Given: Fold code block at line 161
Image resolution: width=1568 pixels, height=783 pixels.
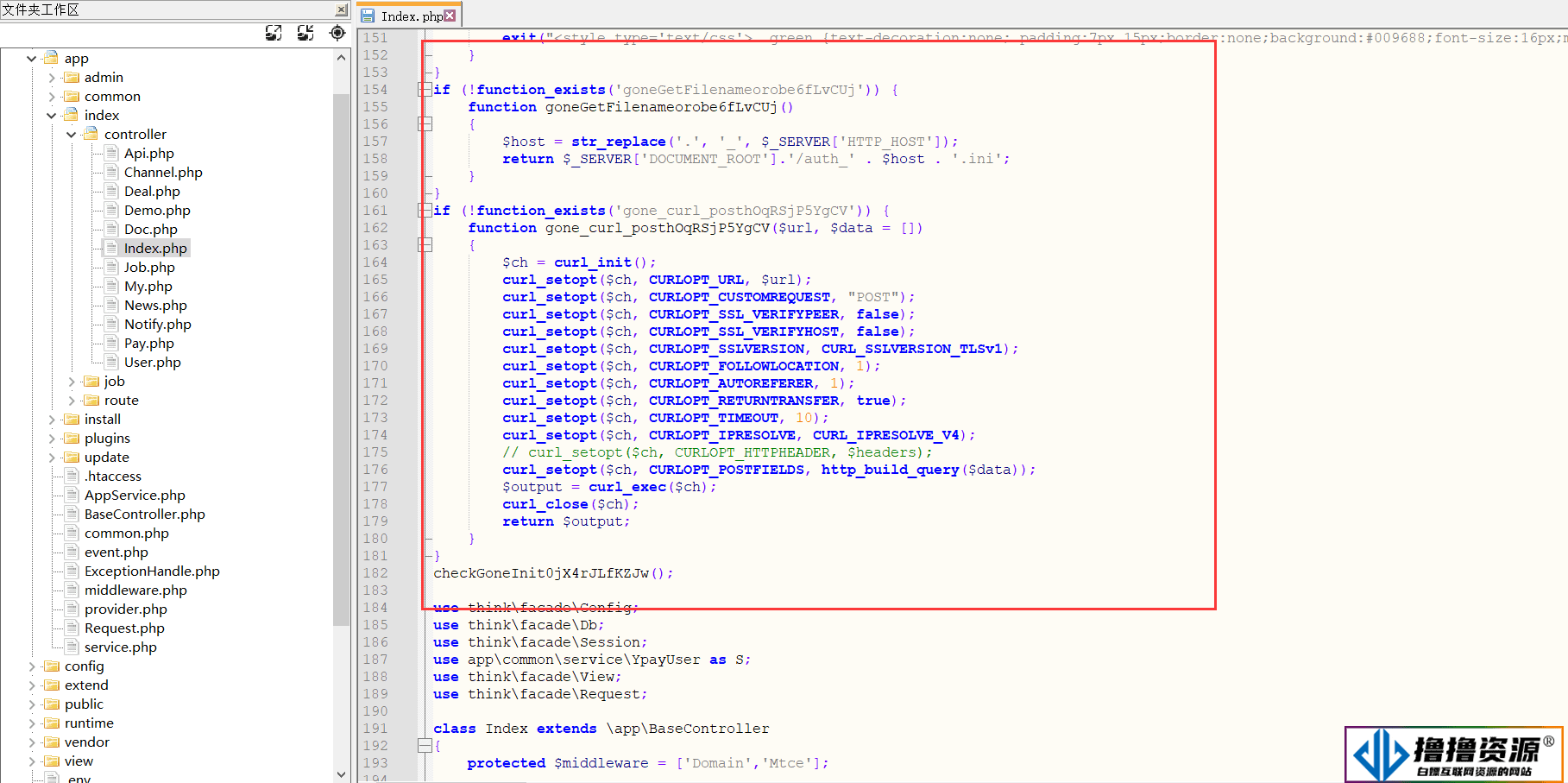Looking at the screenshot, I should (425, 211).
